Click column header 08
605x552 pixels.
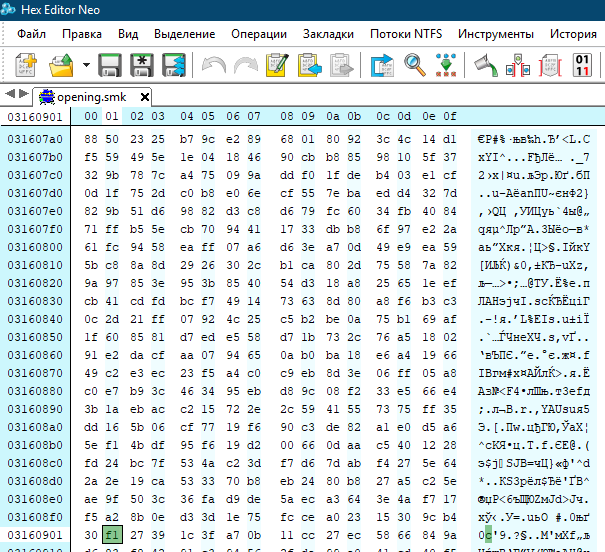287,116
